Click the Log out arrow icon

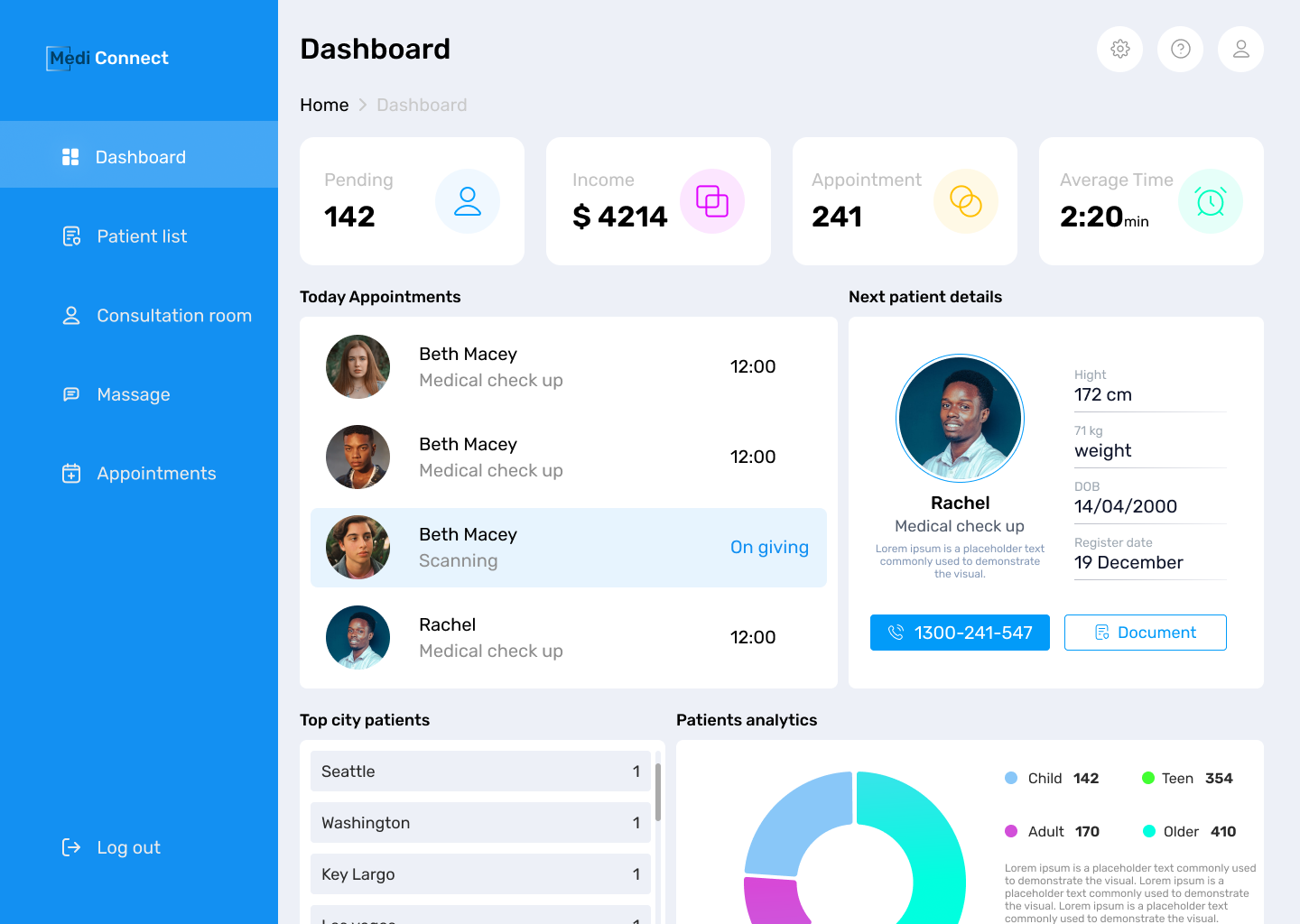(71, 846)
